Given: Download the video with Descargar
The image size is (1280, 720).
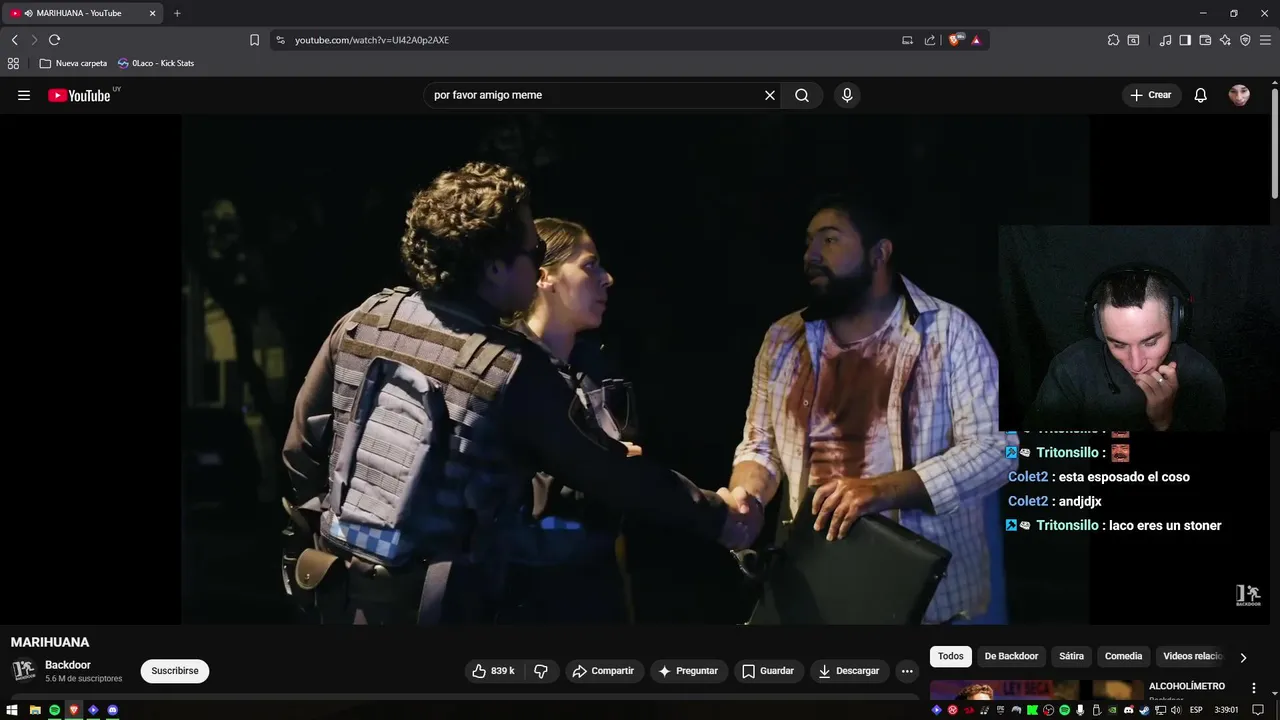Looking at the screenshot, I should (x=849, y=671).
